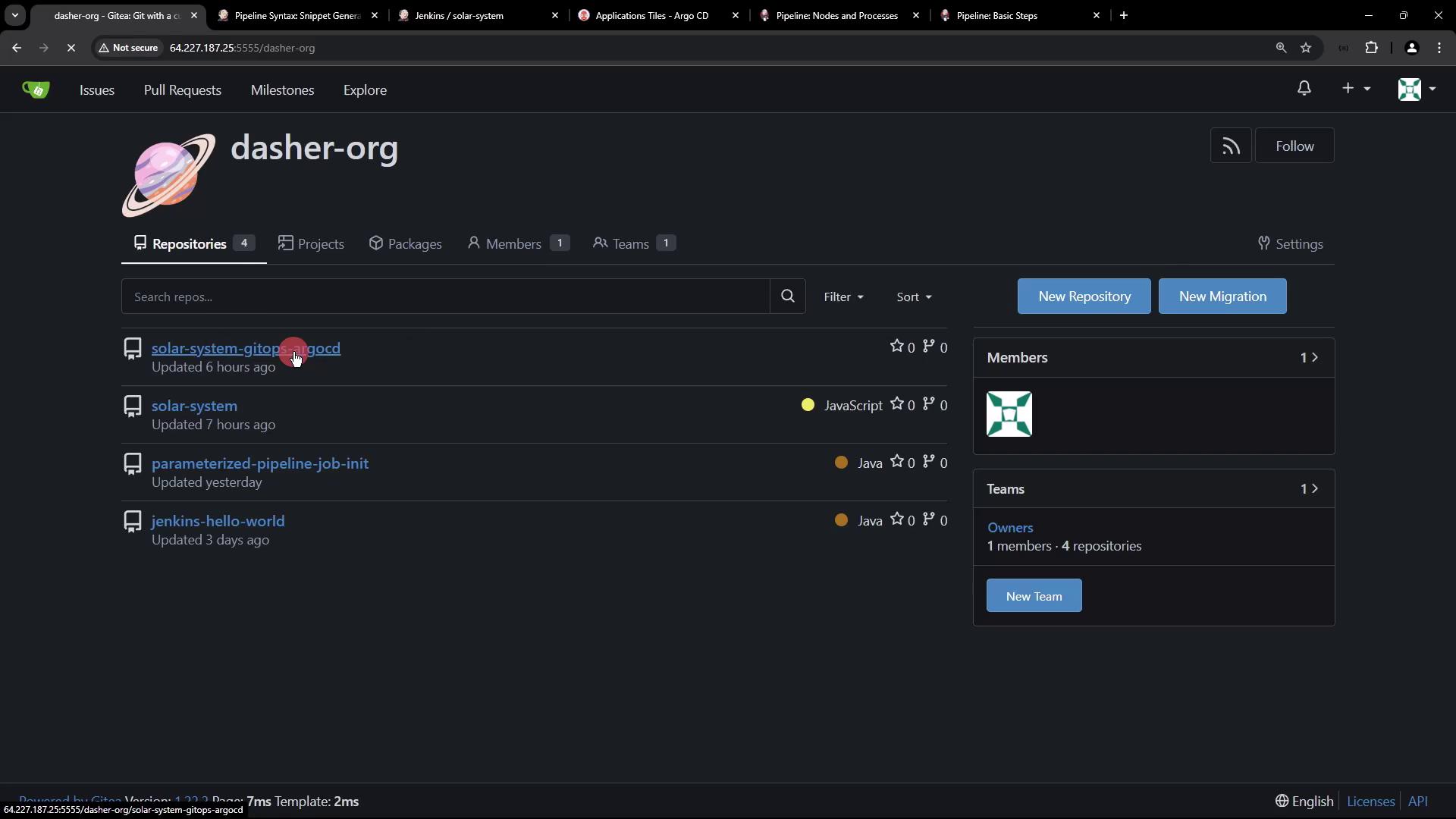Stop loading the page
Image resolution: width=1456 pixels, height=819 pixels.
pyautogui.click(x=71, y=48)
